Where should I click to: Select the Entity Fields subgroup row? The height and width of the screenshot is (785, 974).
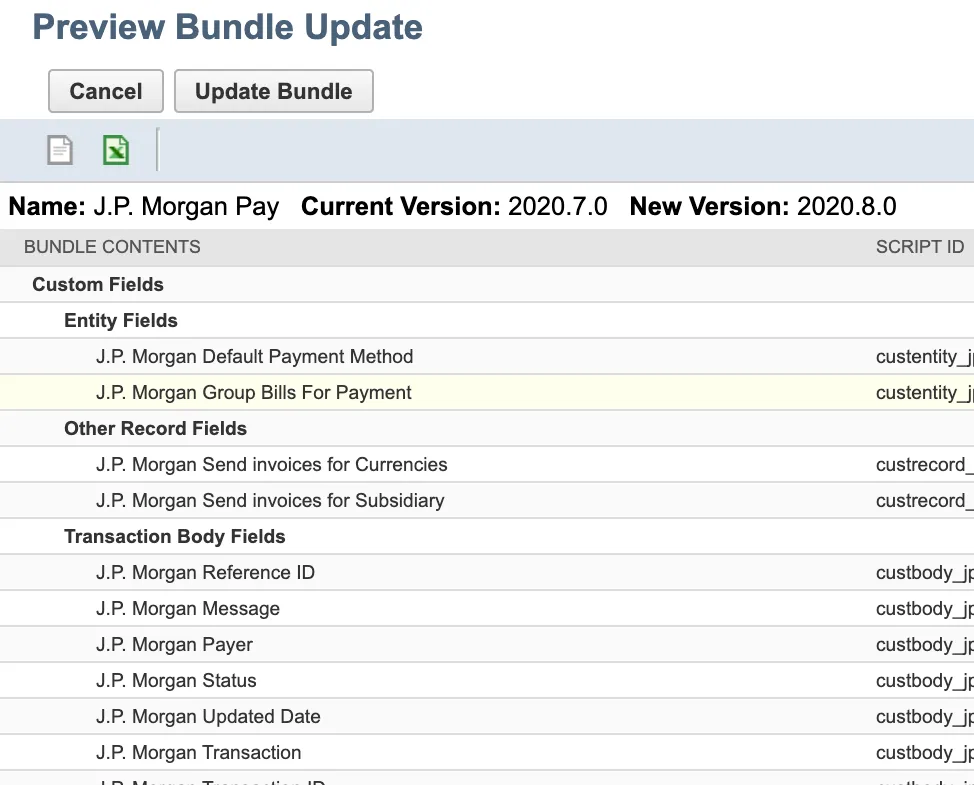point(487,320)
